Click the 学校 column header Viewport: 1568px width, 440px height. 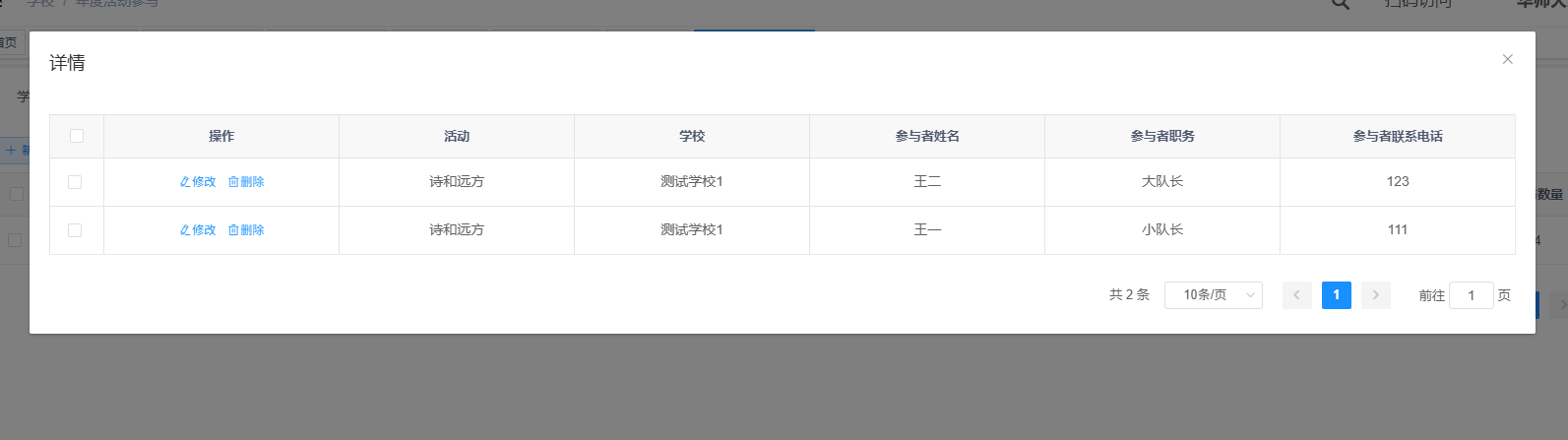(x=692, y=136)
